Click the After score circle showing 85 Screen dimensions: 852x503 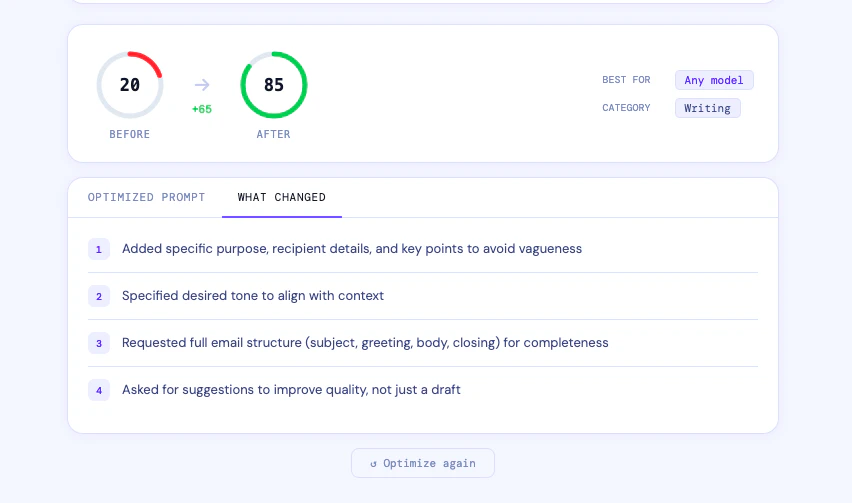click(274, 85)
